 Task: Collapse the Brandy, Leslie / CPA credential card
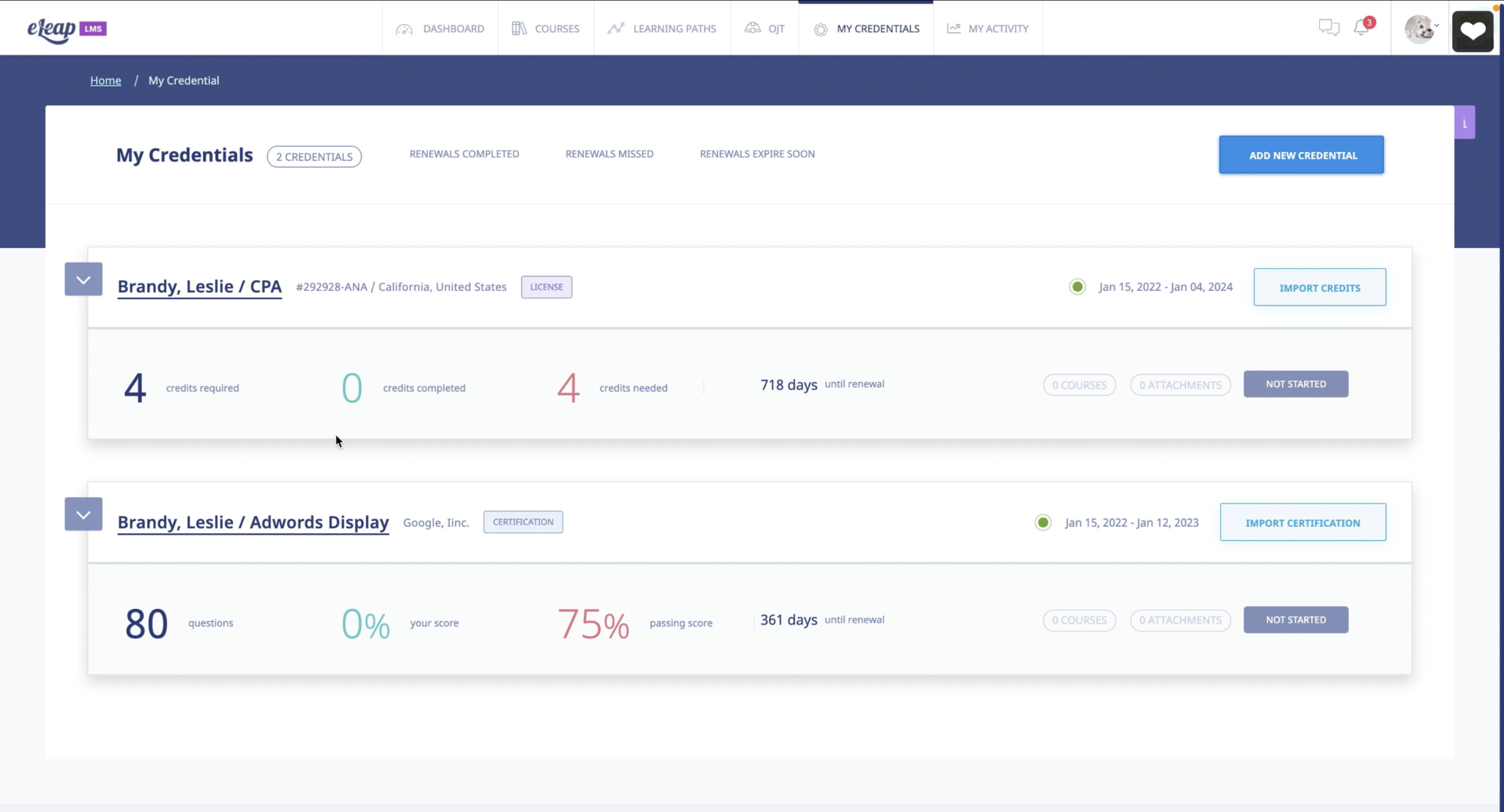tap(83, 278)
